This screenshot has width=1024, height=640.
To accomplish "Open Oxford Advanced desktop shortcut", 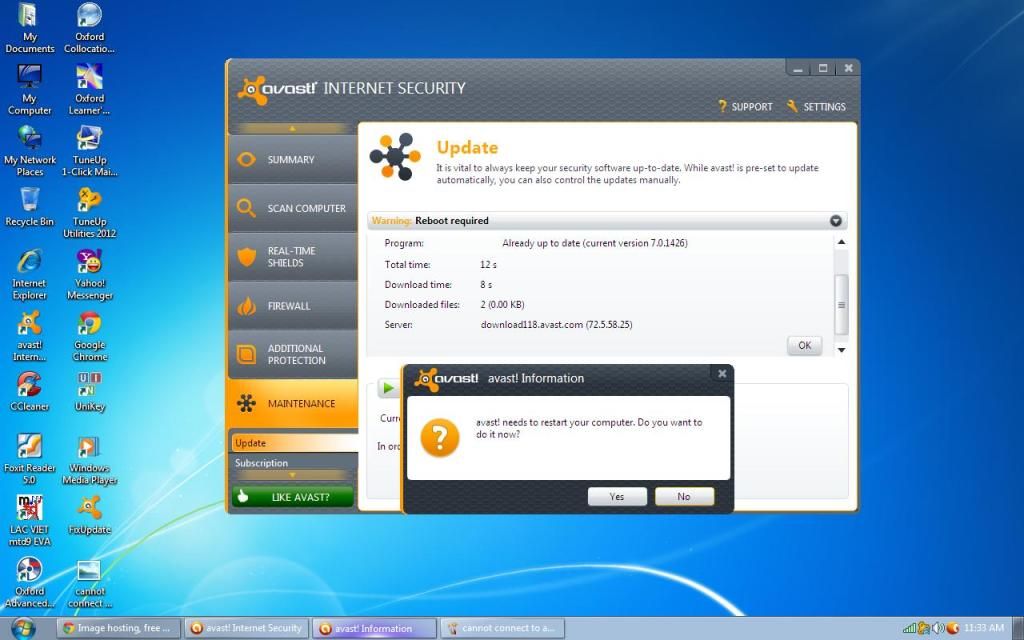I will (29, 583).
